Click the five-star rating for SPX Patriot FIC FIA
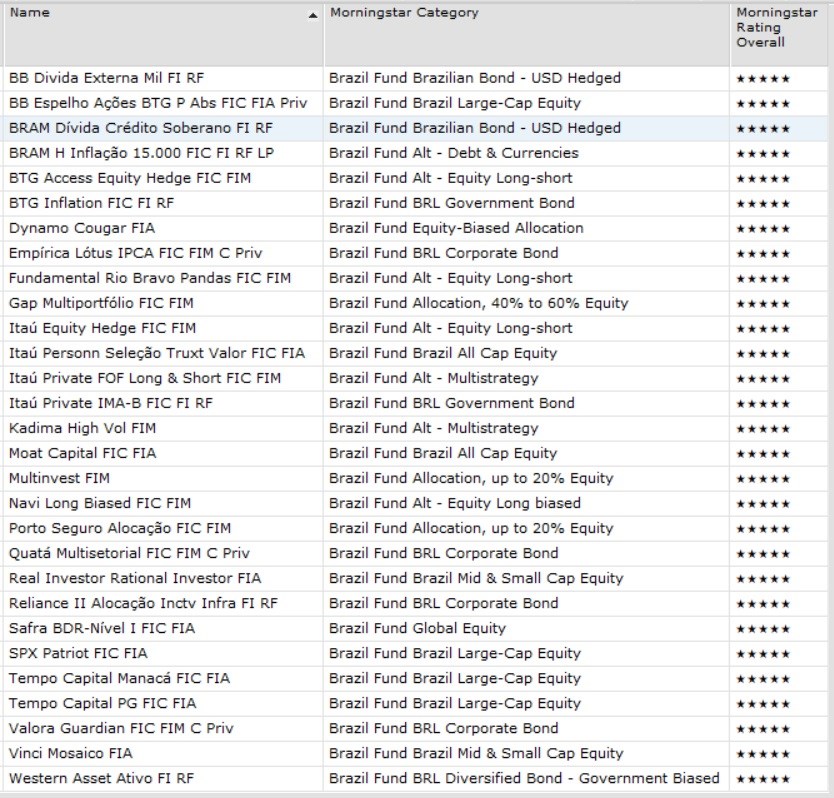834x798 pixels. 762,653
